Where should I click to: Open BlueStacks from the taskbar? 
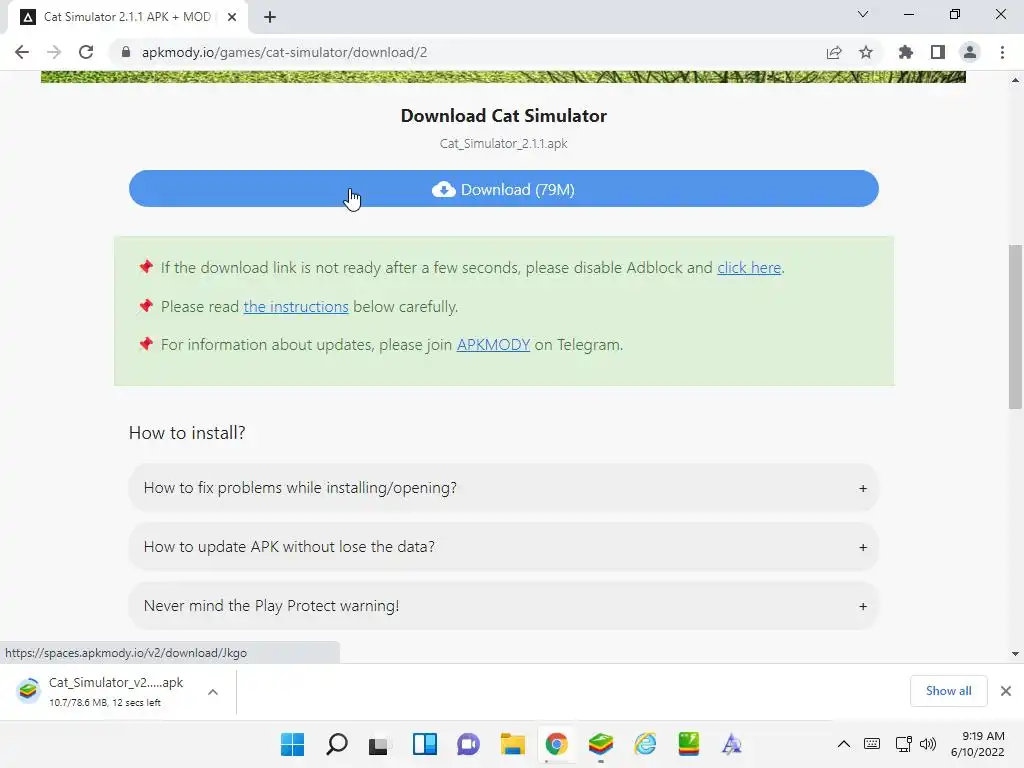pyautogui.click(x=601, y=744)
